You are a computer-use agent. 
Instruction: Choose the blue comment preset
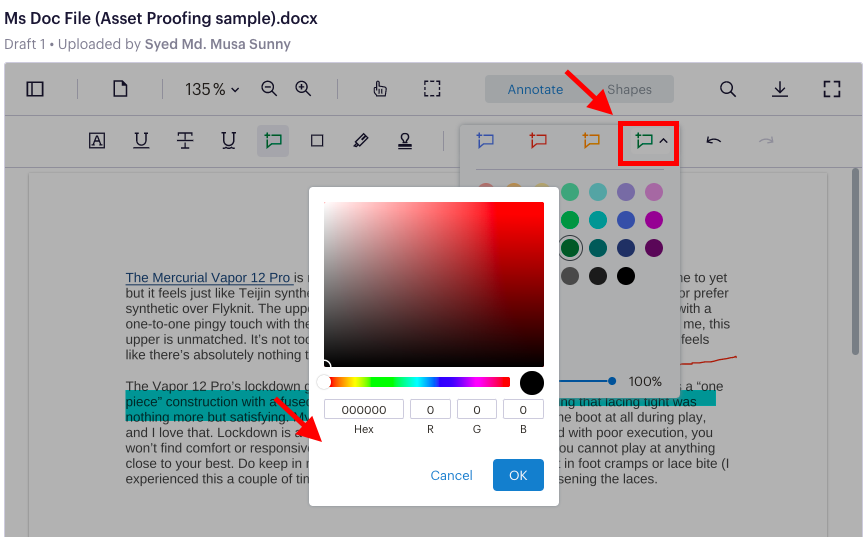tap(485, 140)
